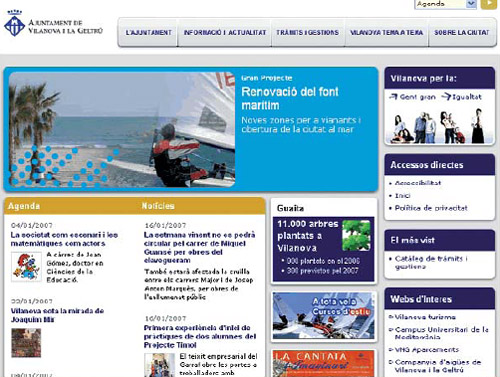Open agenda item La societat com escenari
The image size is (500, 377).
(x=64, y=239)
